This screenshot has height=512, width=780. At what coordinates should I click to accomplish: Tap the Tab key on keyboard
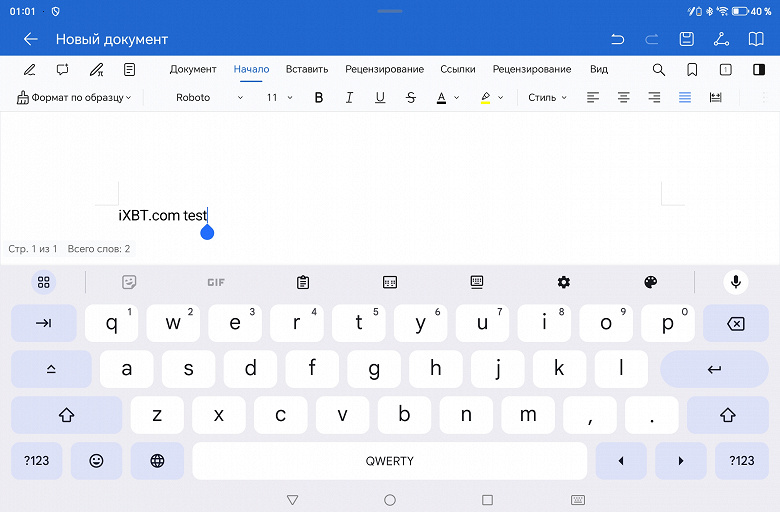coord(44,323)
